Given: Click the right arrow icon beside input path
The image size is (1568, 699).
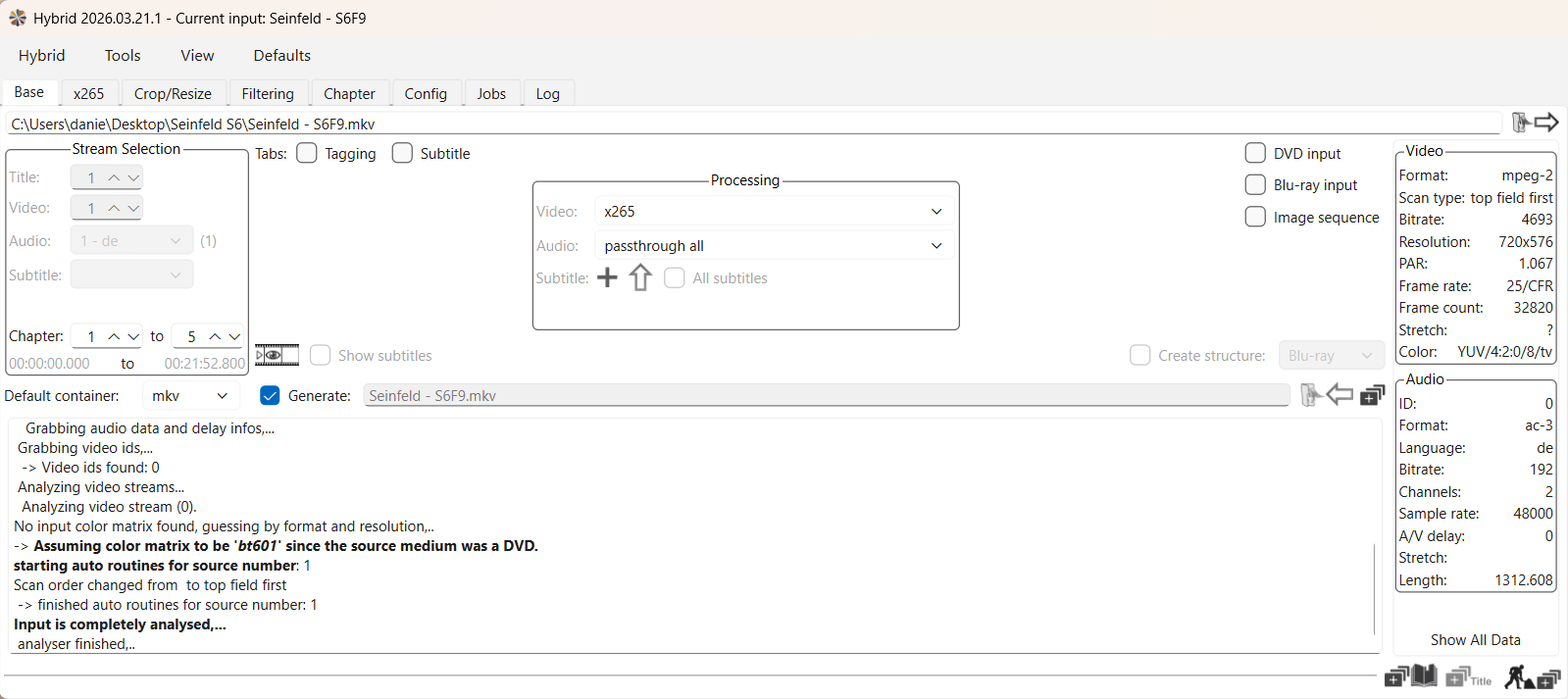Looking at the screenshot, I should click(1546, 123).
